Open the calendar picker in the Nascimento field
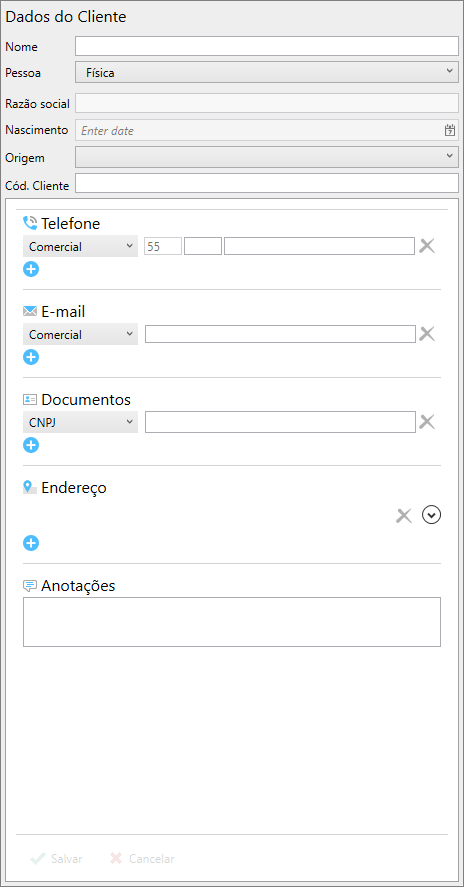 pyautogui.click(x=450, y=130)
